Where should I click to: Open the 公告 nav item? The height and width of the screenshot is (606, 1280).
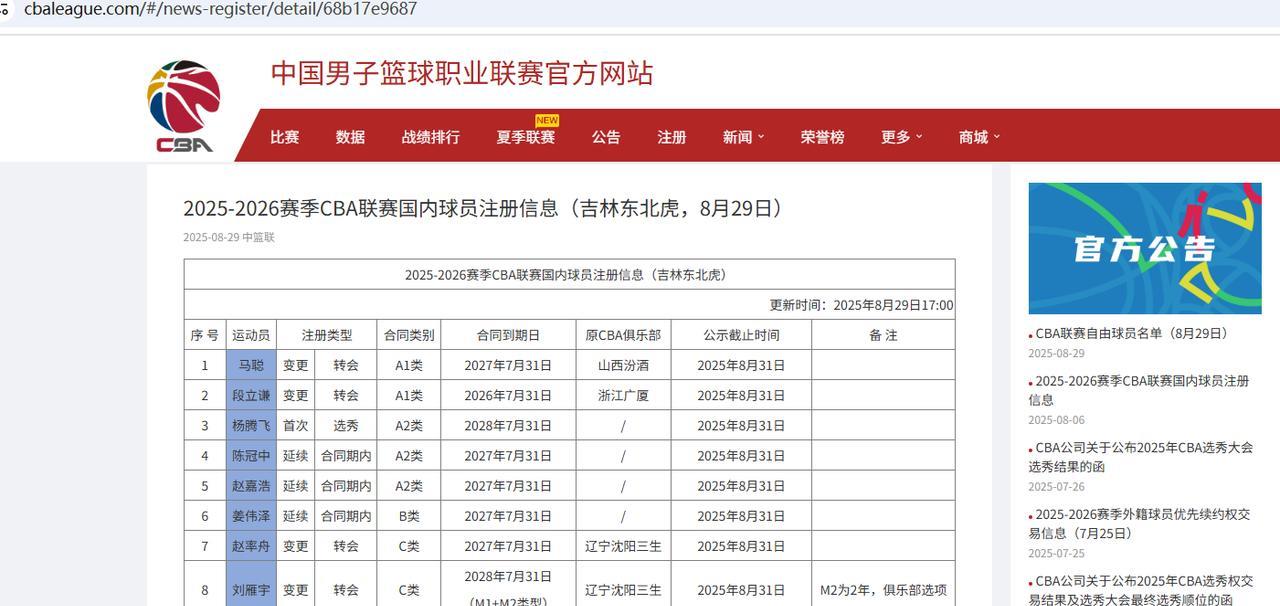[x=606, y=137]
